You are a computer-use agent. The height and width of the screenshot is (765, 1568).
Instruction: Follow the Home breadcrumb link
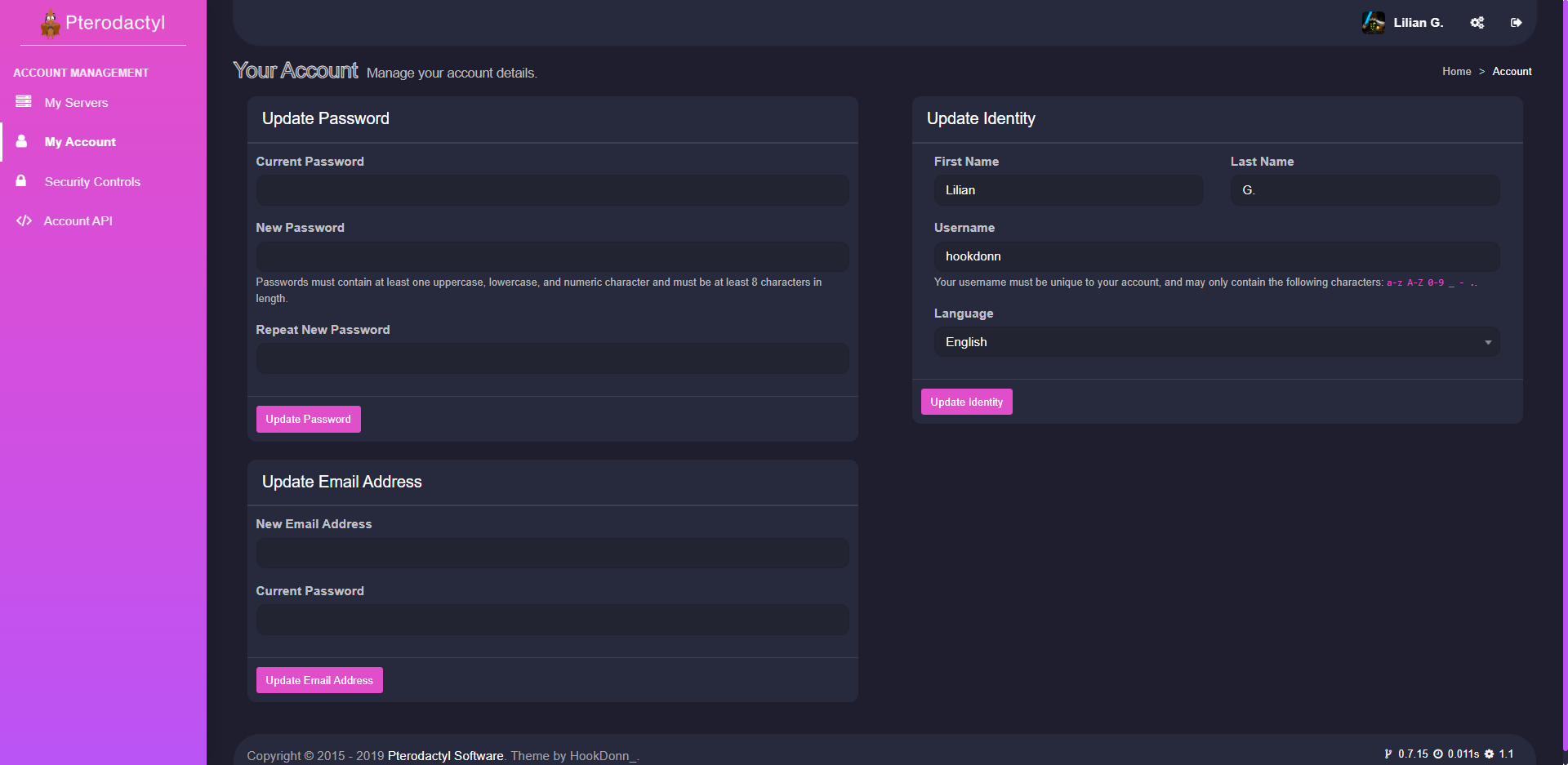[1456, 72]
